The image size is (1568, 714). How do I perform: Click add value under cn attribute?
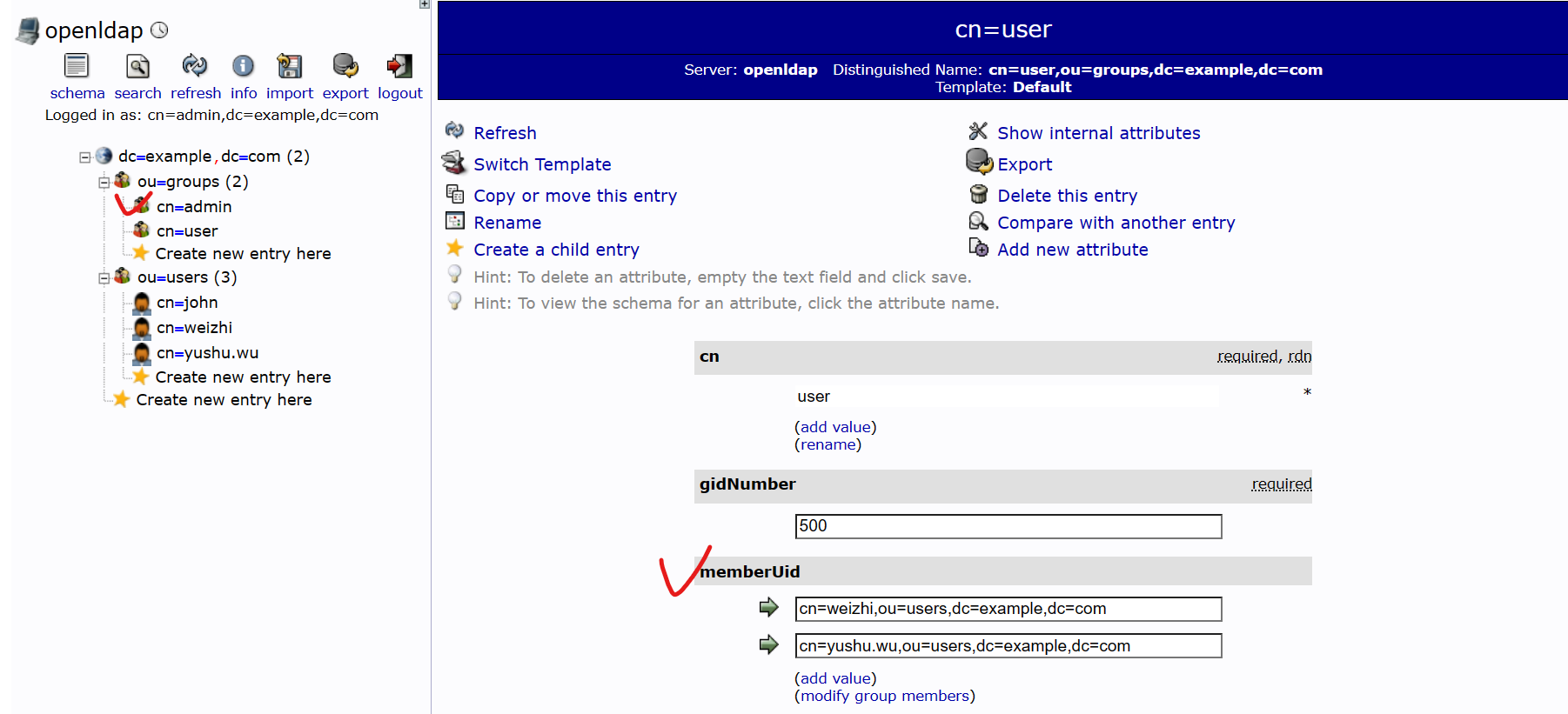tap(835, 427)
